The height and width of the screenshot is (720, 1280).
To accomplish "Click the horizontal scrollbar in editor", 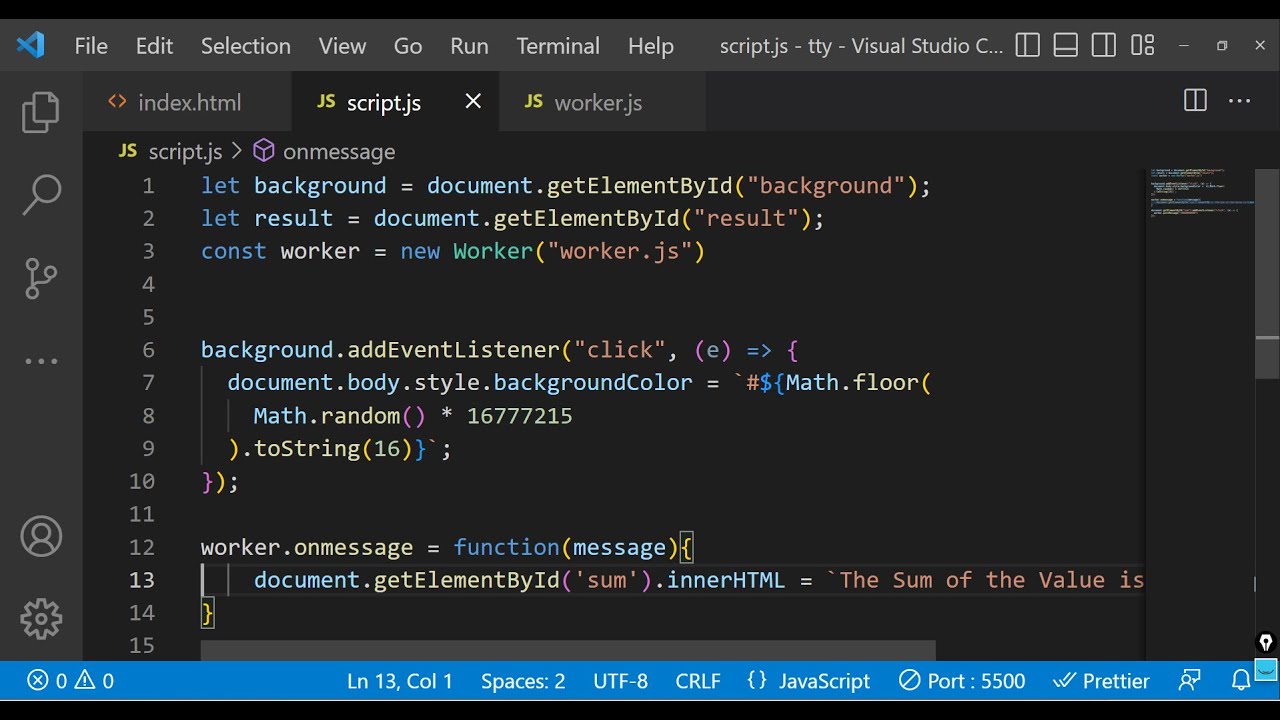I will tap(567, 651).
